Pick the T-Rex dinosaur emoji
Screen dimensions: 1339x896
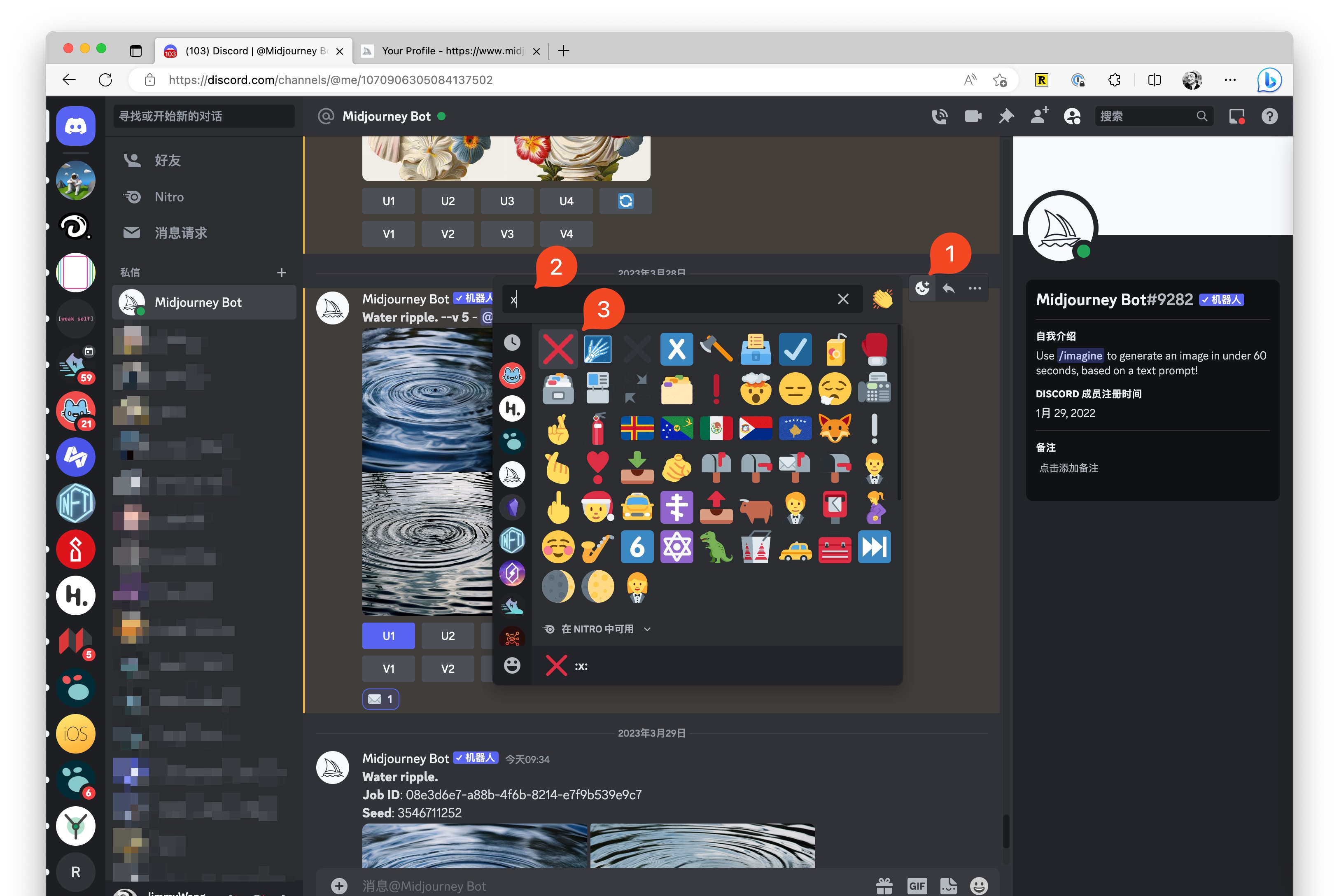point(716,547)
